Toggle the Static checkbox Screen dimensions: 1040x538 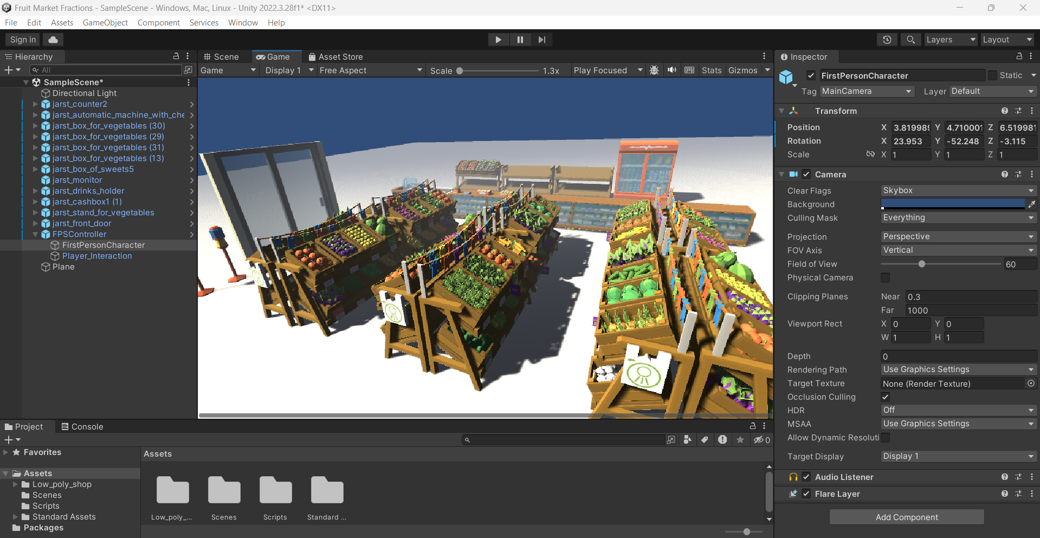[x=992, y=75]
